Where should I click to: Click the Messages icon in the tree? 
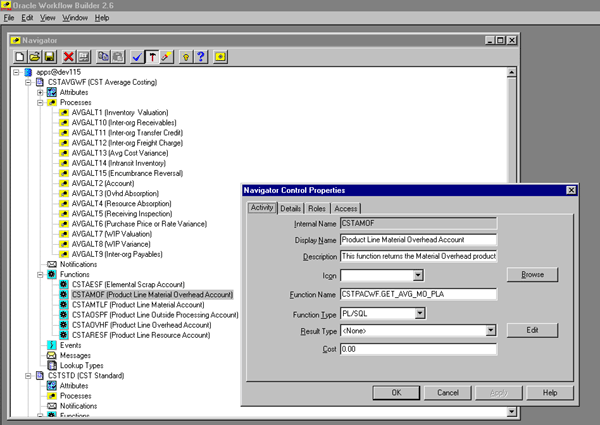coord(52,355)
